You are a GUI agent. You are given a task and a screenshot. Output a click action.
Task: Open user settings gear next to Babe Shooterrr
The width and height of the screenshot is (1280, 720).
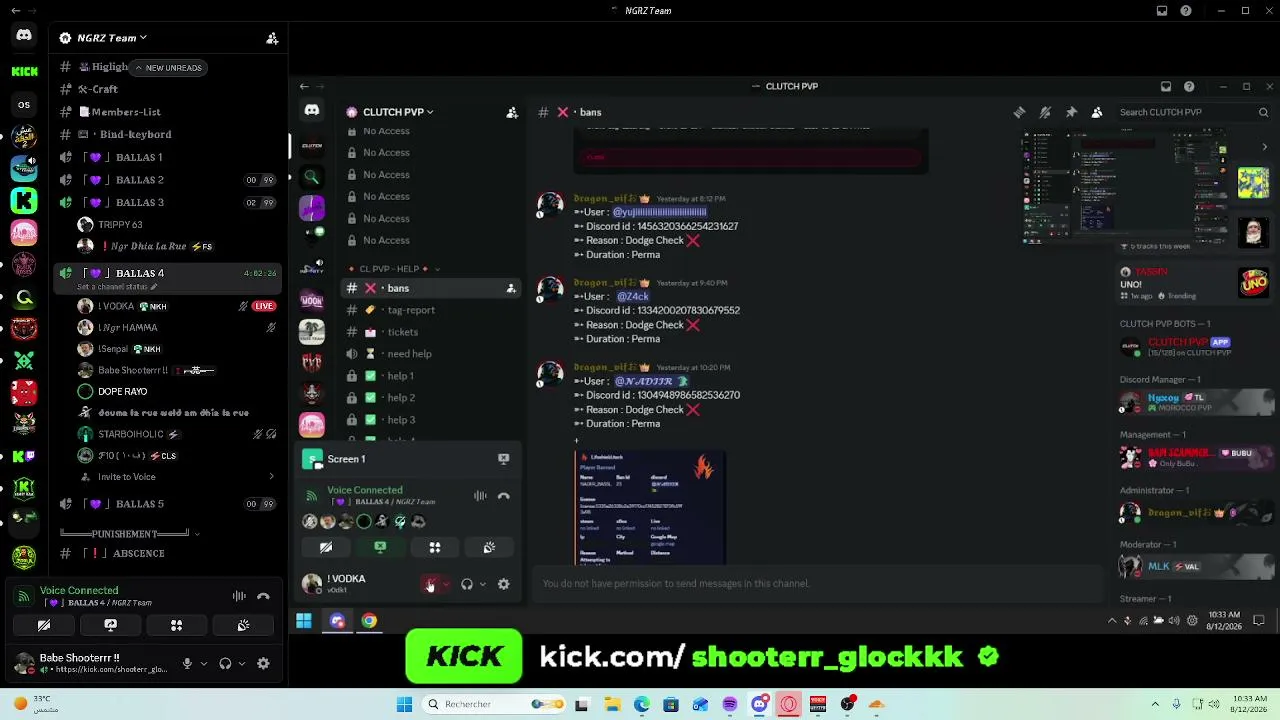[x=263, y=663]
